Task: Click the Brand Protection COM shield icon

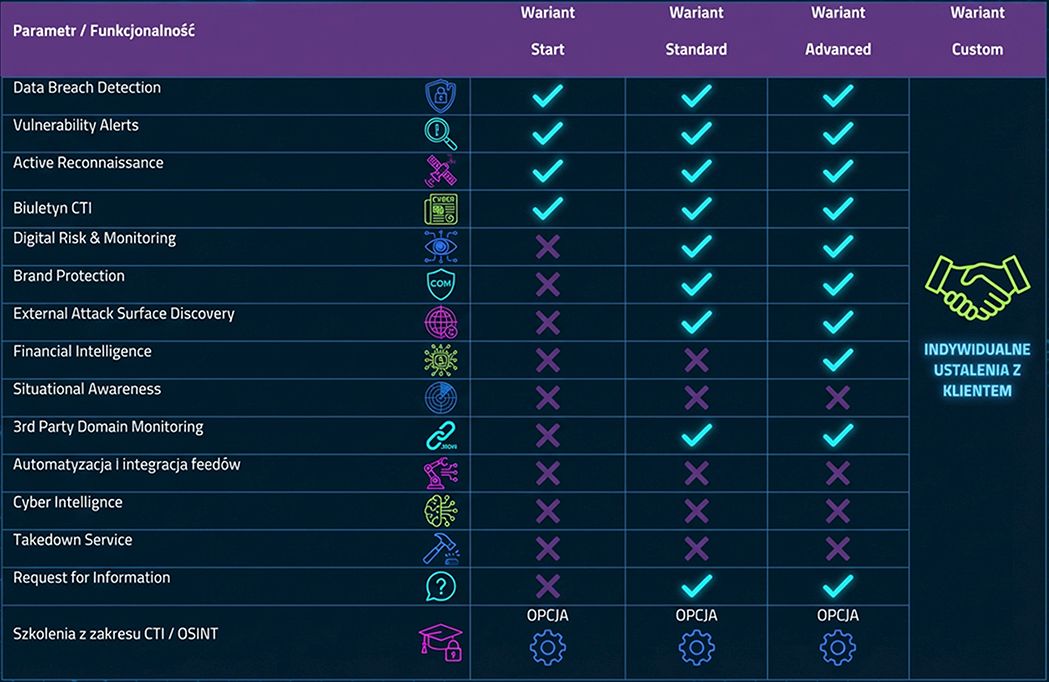Action: coord(440,284)
